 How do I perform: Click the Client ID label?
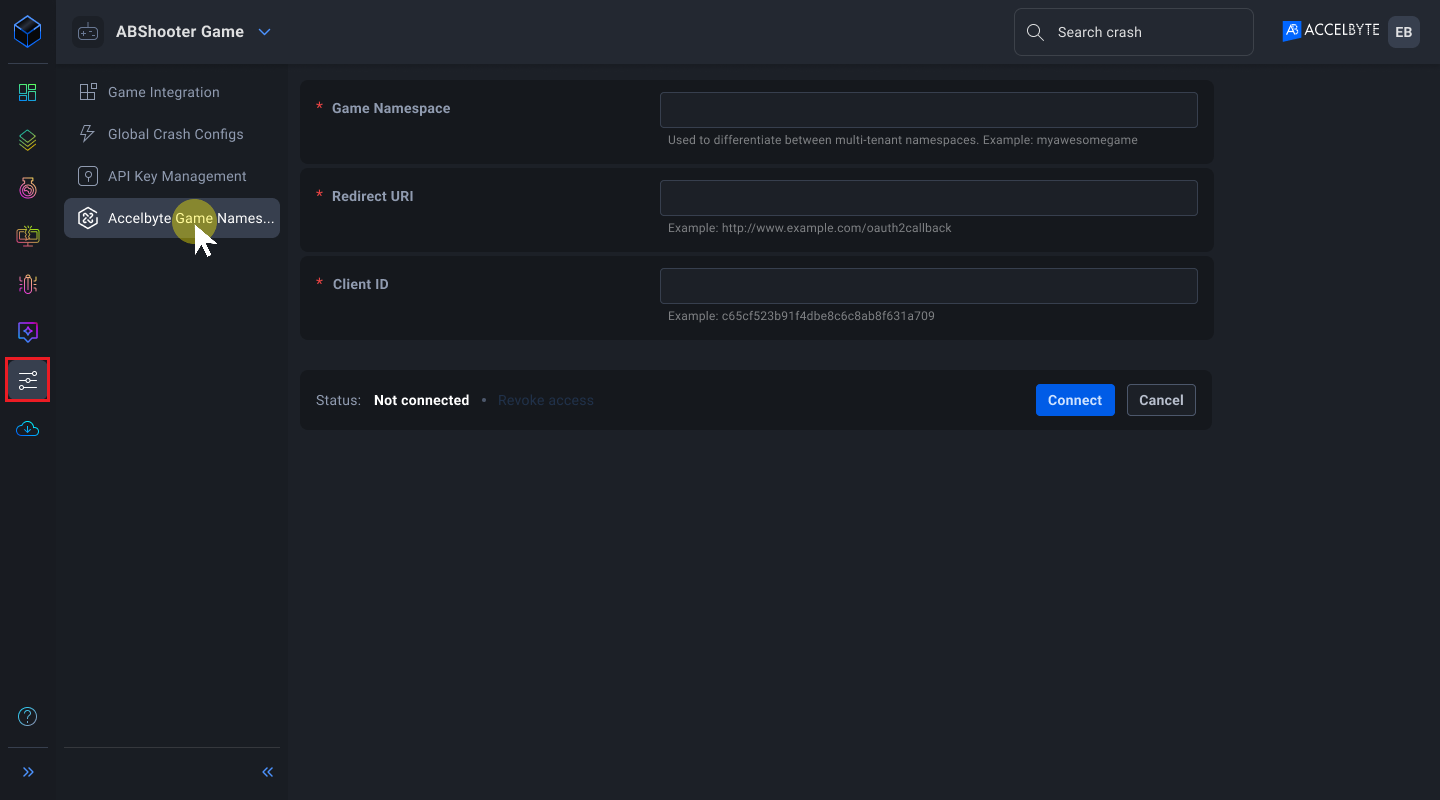pos(361,284)
